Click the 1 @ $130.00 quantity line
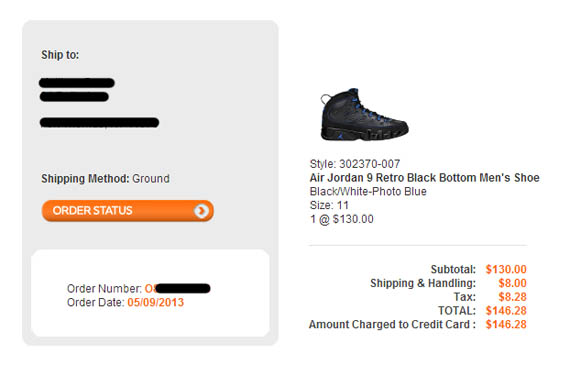Viewport: 570px width, 365px height. [x=341, y=219]
